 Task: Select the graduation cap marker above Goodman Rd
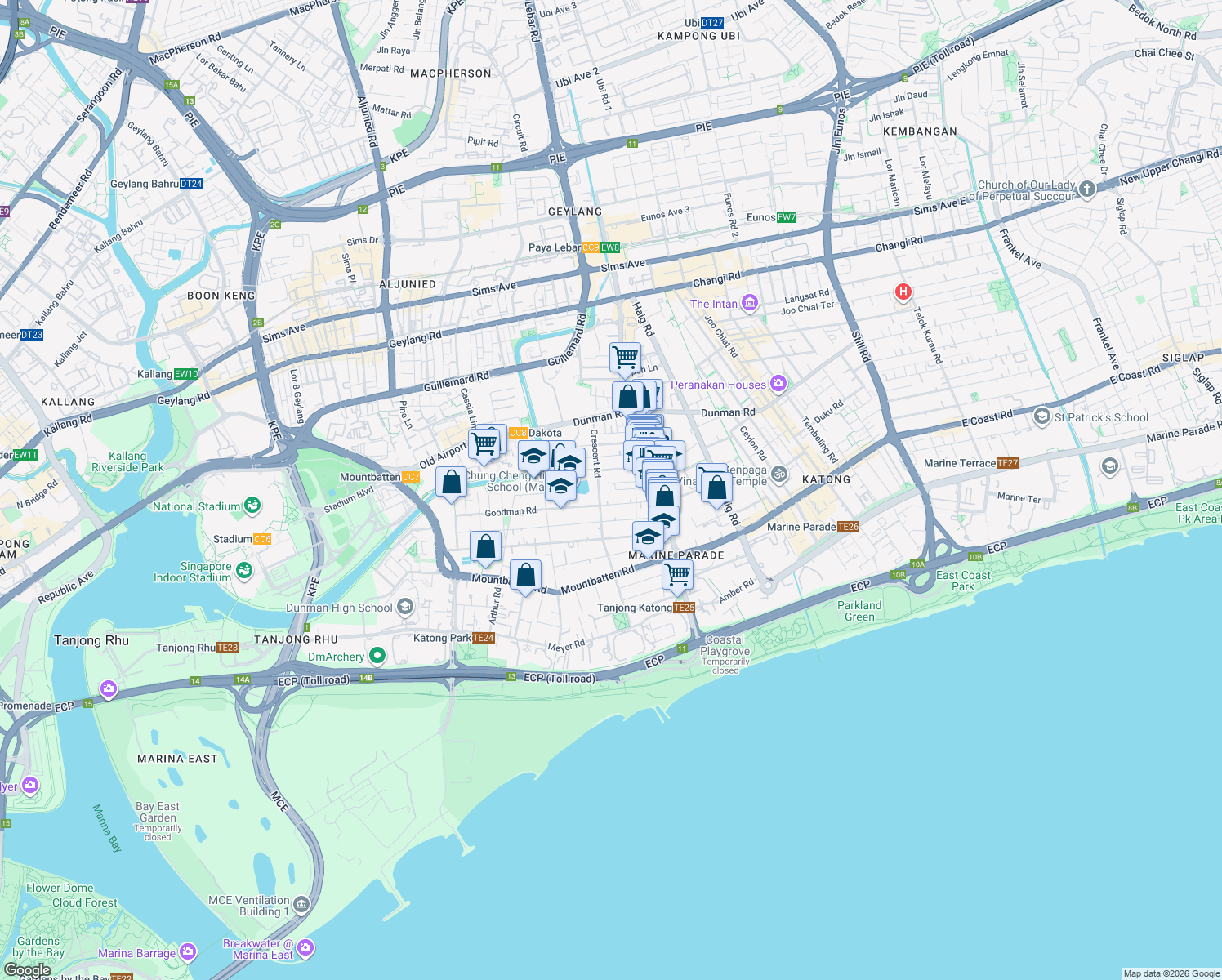click(560, 487)
